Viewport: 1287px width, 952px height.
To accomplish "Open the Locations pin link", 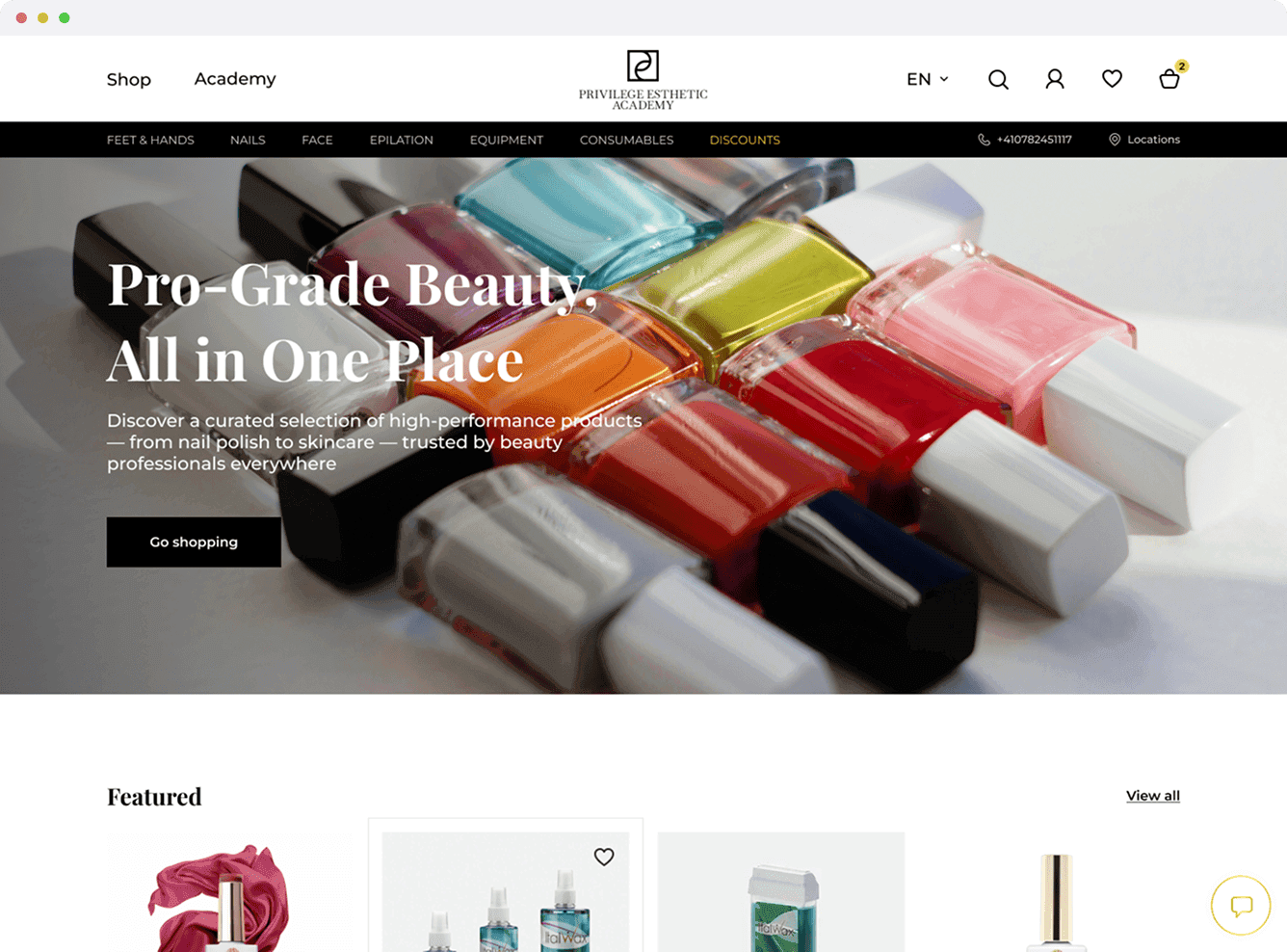I will (x=1144, y=140).
